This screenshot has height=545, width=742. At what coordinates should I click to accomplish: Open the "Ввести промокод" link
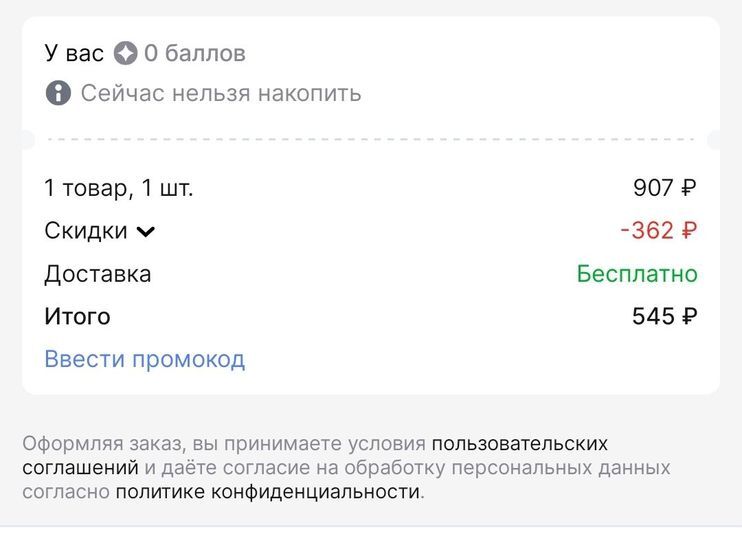(x=144, y=359)
